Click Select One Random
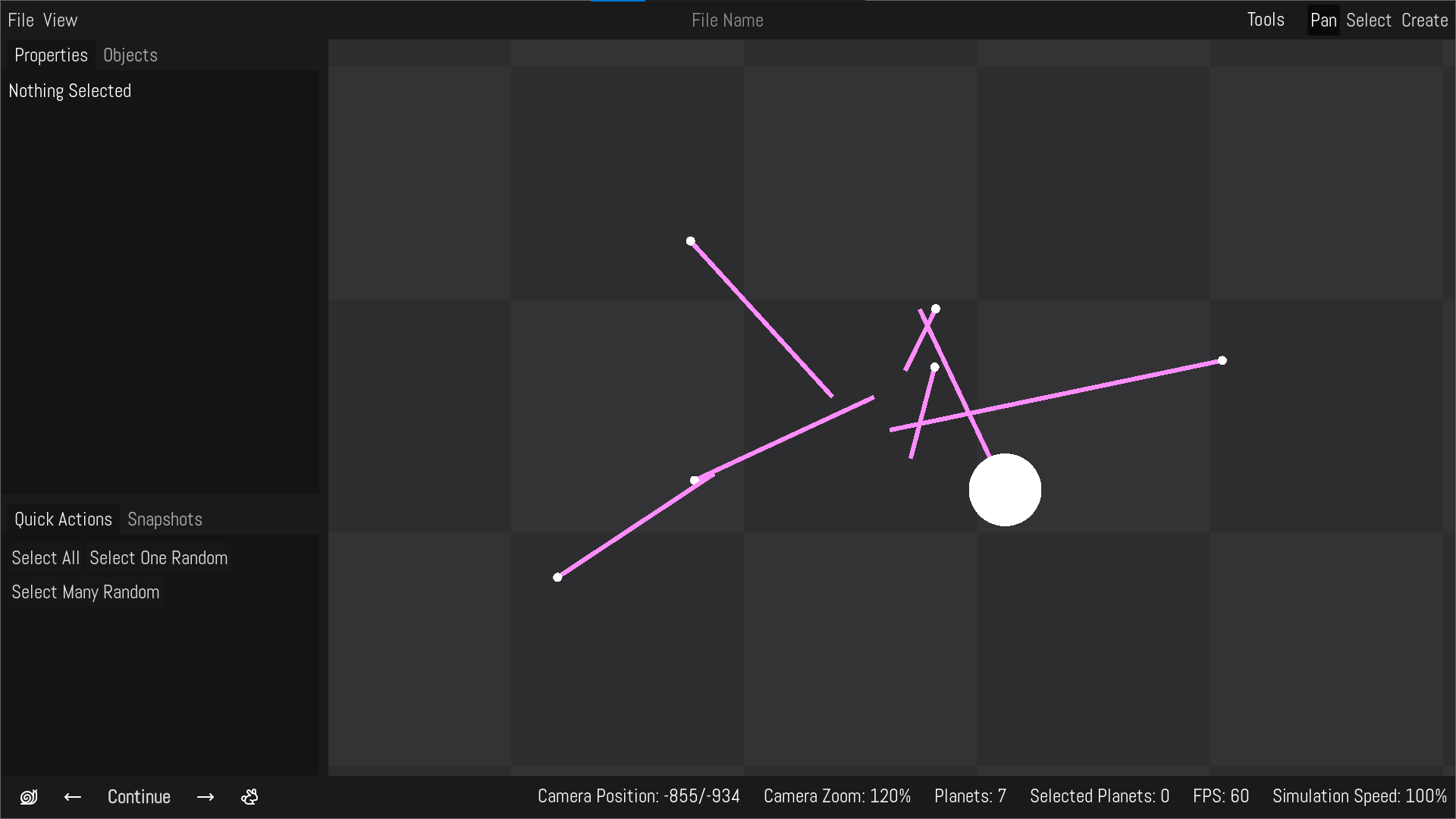1456x819 pixels. (158, 558)
